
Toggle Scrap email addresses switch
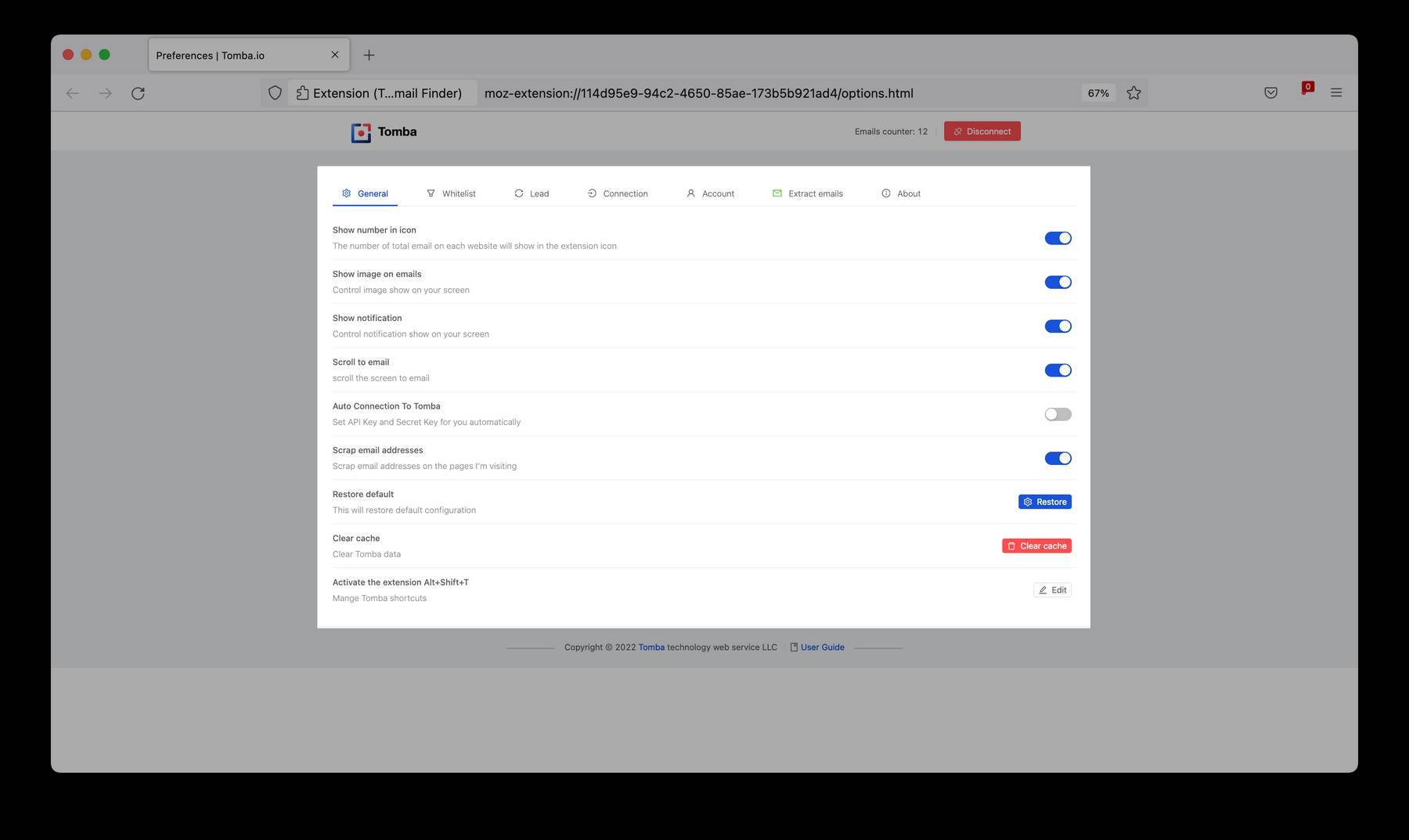[x=1058, y=458]
